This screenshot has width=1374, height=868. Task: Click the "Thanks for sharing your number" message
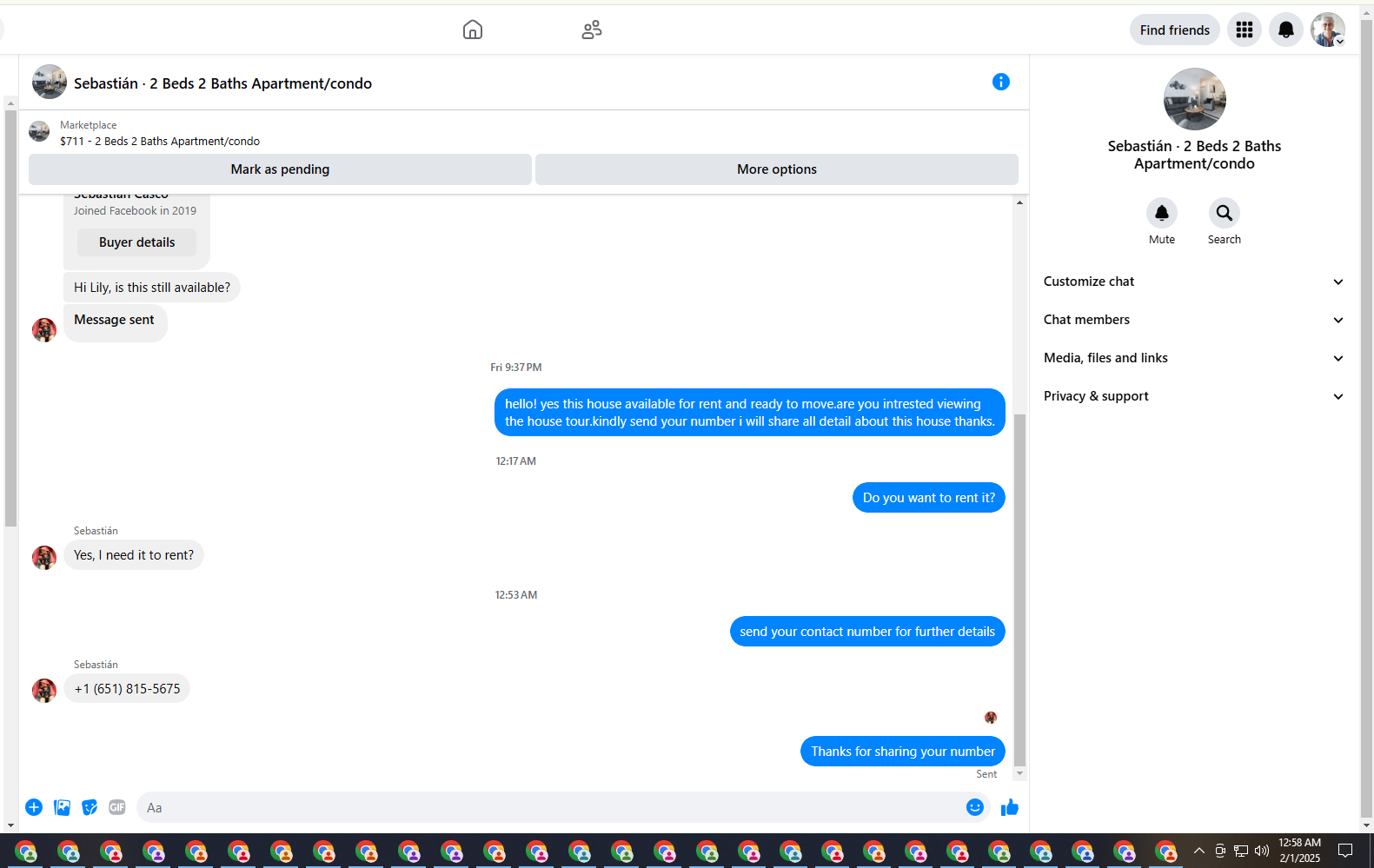click(903, 752)
